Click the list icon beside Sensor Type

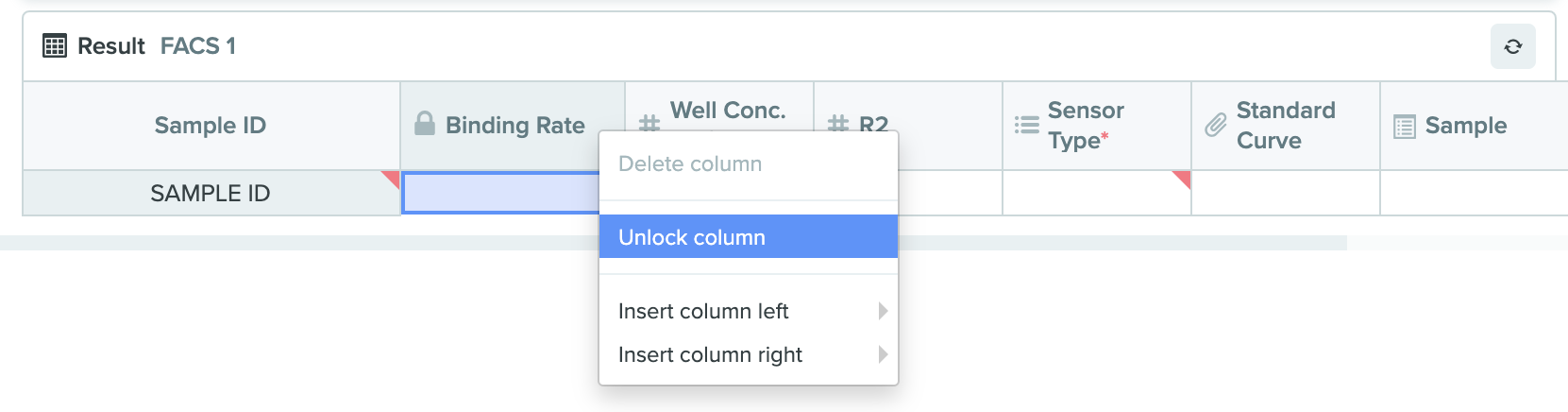coord(1026,125)
